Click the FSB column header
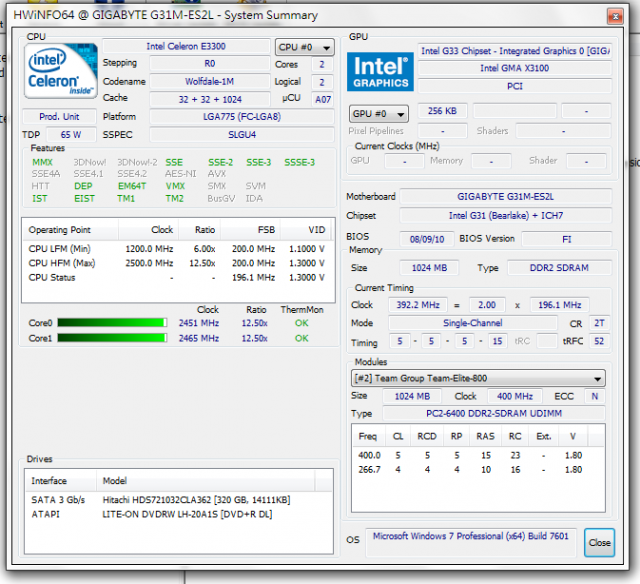 coord(250,230)
